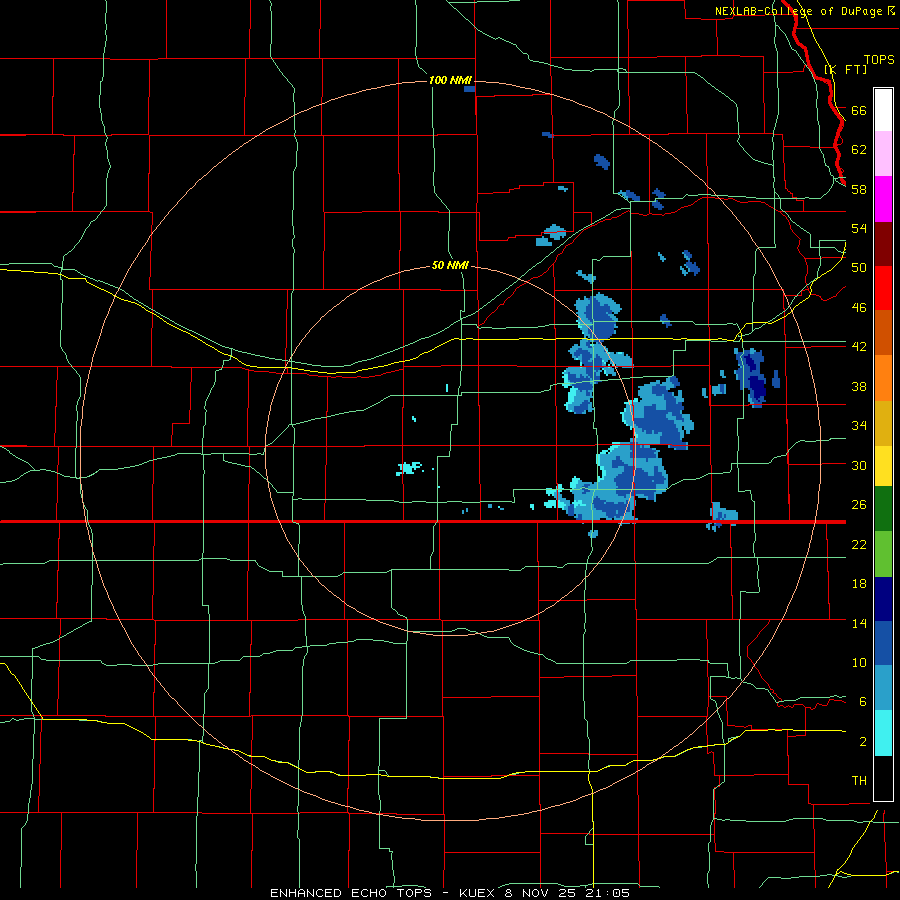Viewport: 900px width, 900px height.
Task: Click the "34" legend value
Action: pyautogui.click(x=859, y=425)
